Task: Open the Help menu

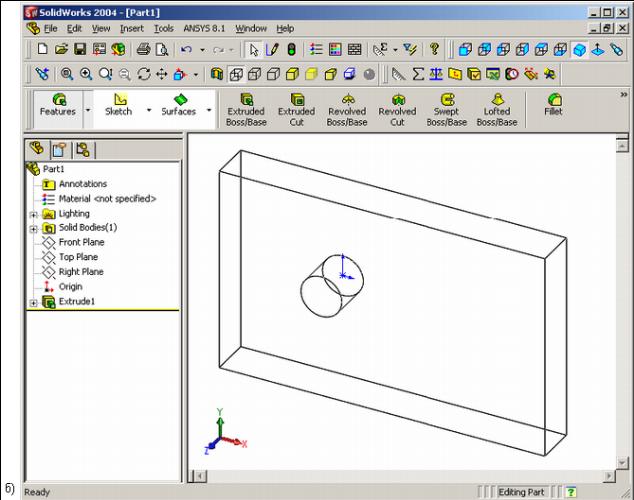Action: [285, 29]
